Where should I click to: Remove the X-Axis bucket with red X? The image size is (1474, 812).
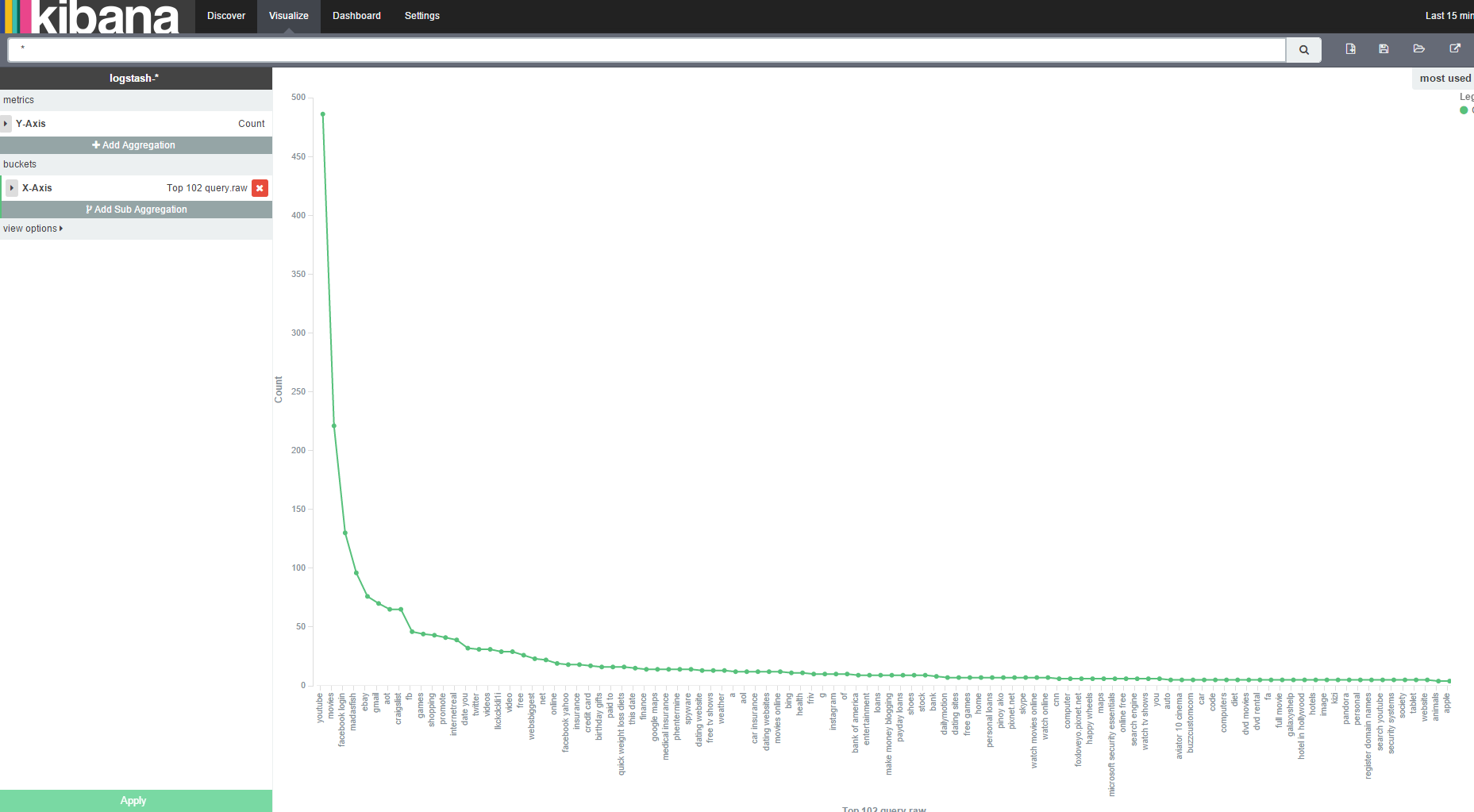point(260,188)
